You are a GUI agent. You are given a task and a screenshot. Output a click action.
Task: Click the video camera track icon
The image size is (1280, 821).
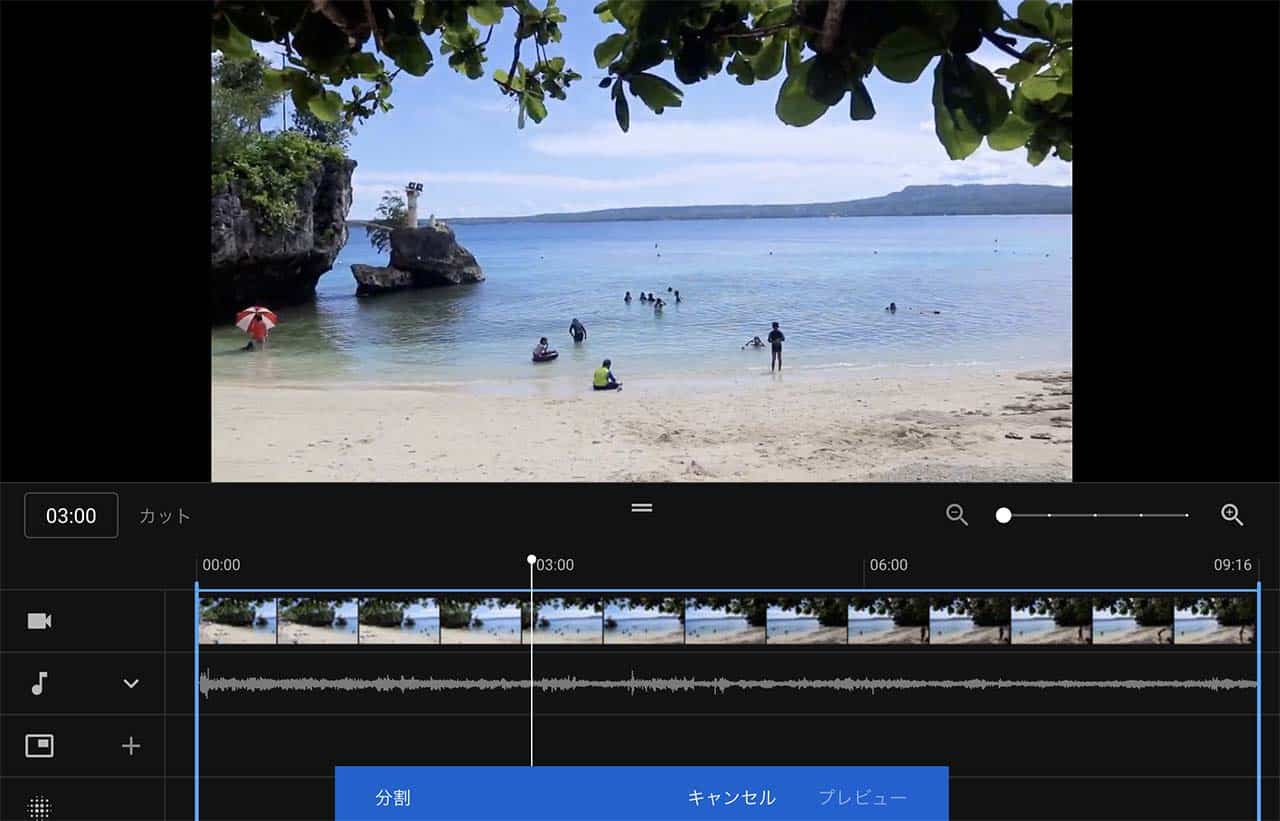tap(39, 621)
